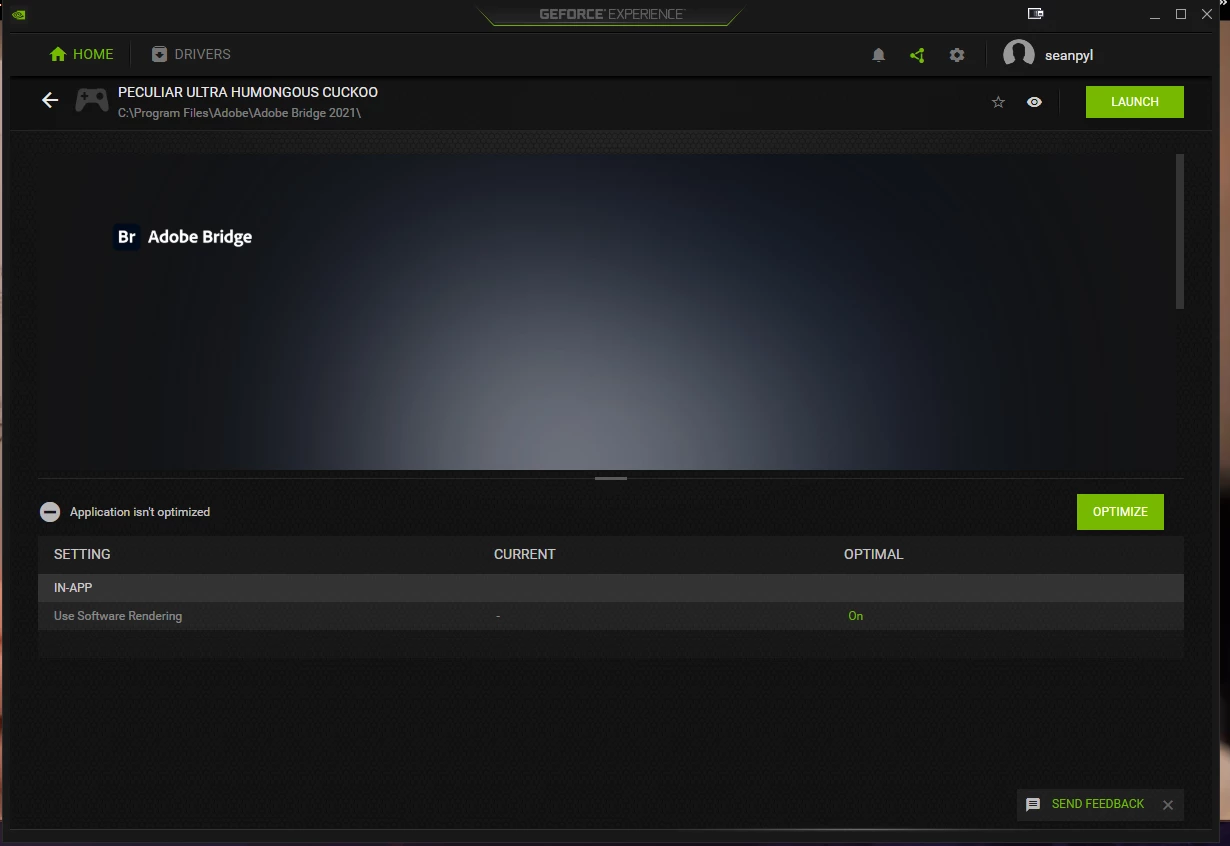Image resolution: width=1230 pixels, height=846 pixels.
Task: Open the notifications bell
Action: pos(878,55)
